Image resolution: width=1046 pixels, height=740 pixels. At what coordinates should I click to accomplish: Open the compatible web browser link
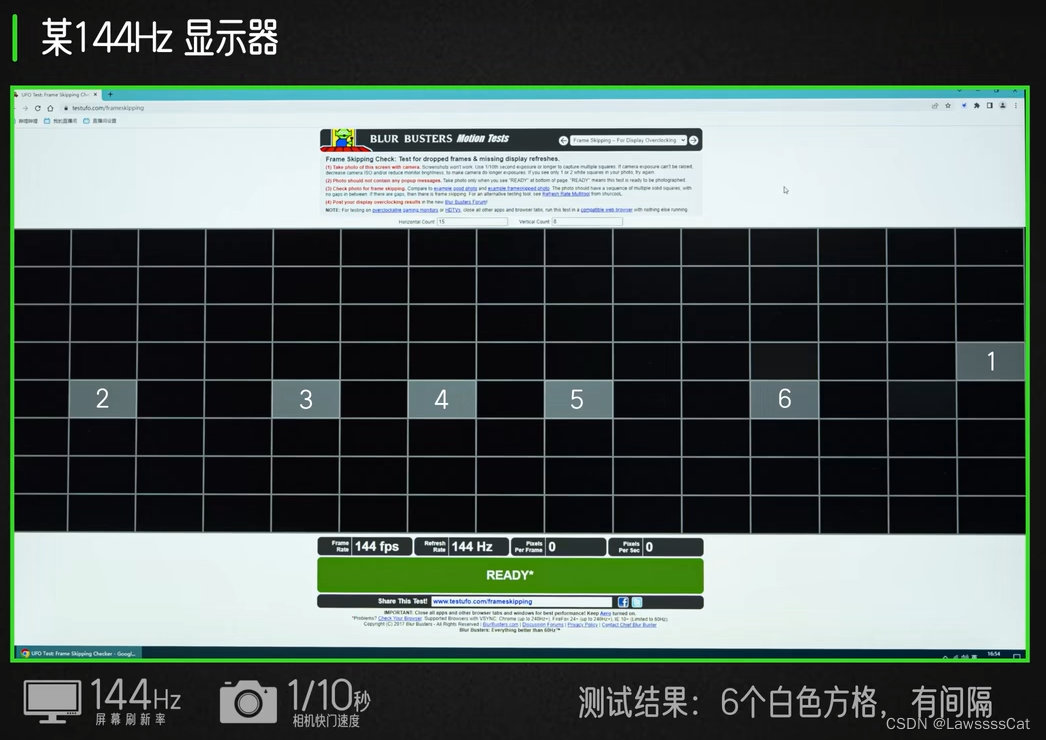pyautogui.click(x=606, y=210)
